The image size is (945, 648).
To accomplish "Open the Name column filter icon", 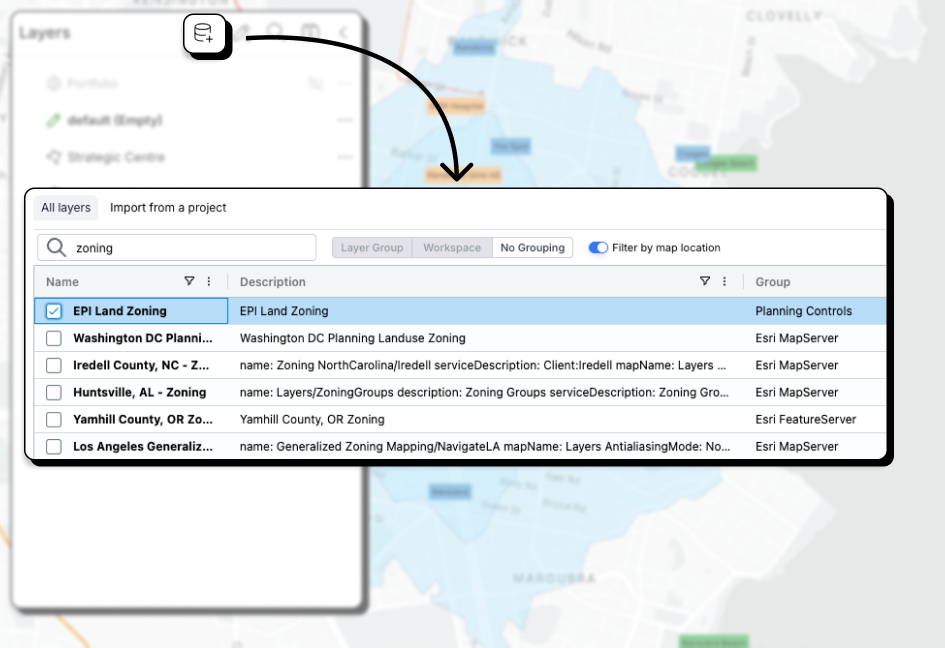I will pyautogui.click(x=189, y=282).
